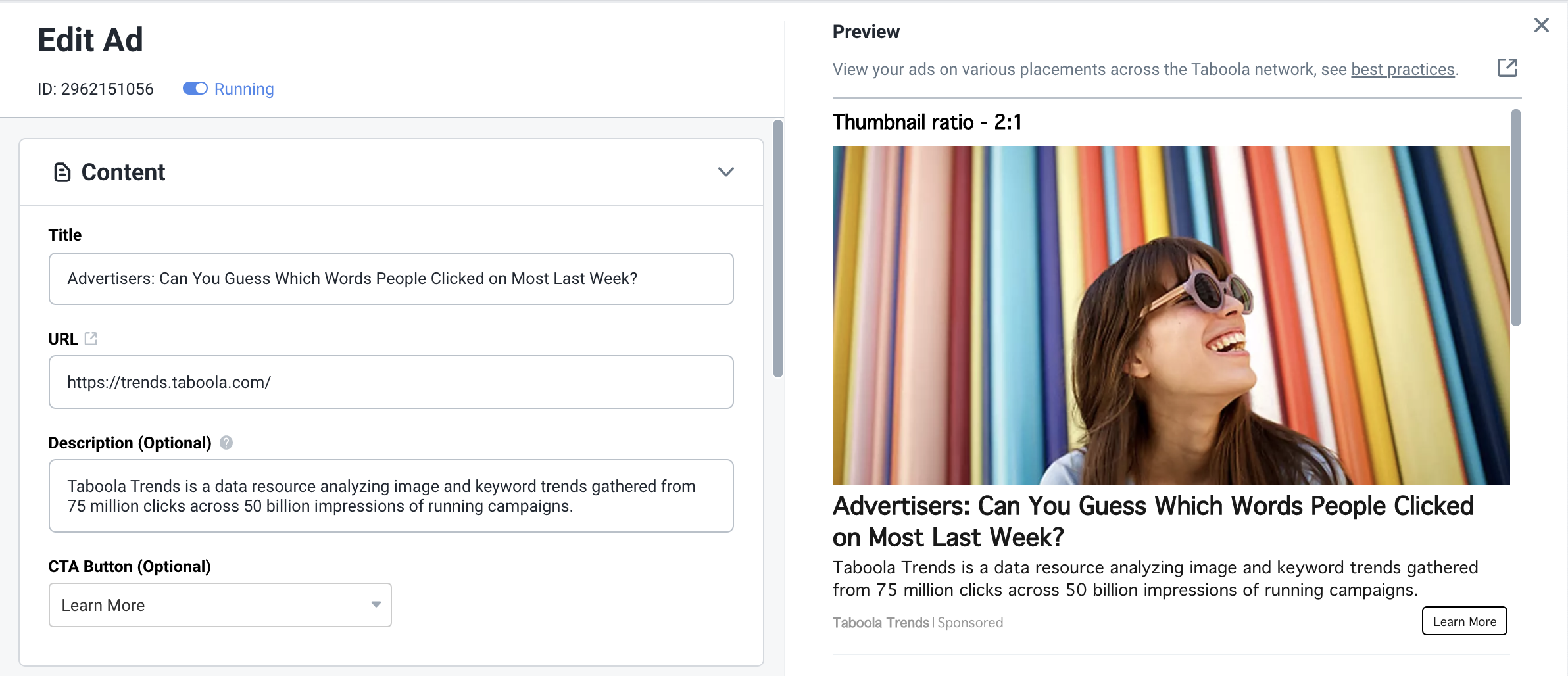1568x676 pixels.
Task: Click the preview panel scrollbar
Action: (1516, 218)
